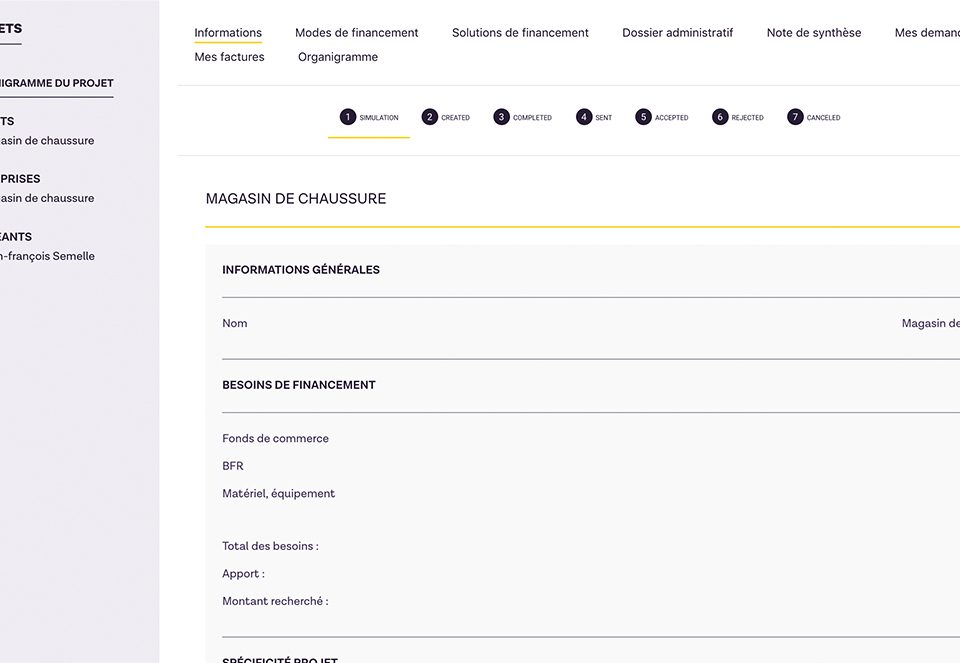Viewport: 960px width, 663px height.
Task: Click step 2 Created circle icon
Action: pyautogui.click(x=430, y=117)
